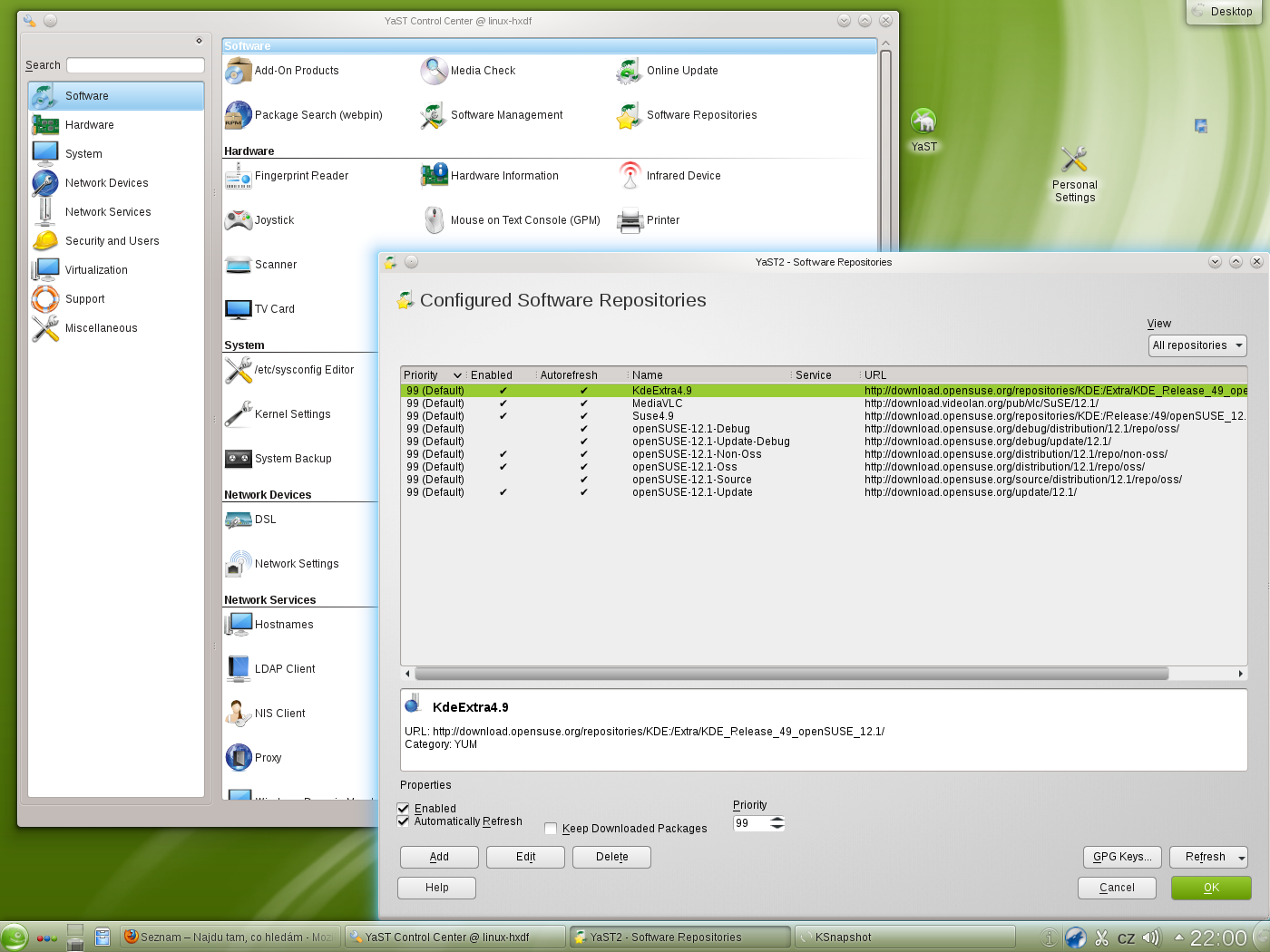The image size is (1270, 952).
Task: Click Cancel in Software Repositories
Action: tap(1117, 889)
